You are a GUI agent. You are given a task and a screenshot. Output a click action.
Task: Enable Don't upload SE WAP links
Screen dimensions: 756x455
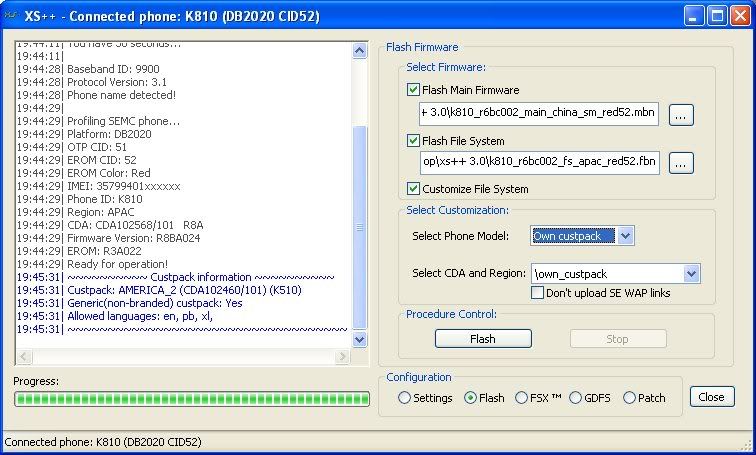[x=538, y=293]
